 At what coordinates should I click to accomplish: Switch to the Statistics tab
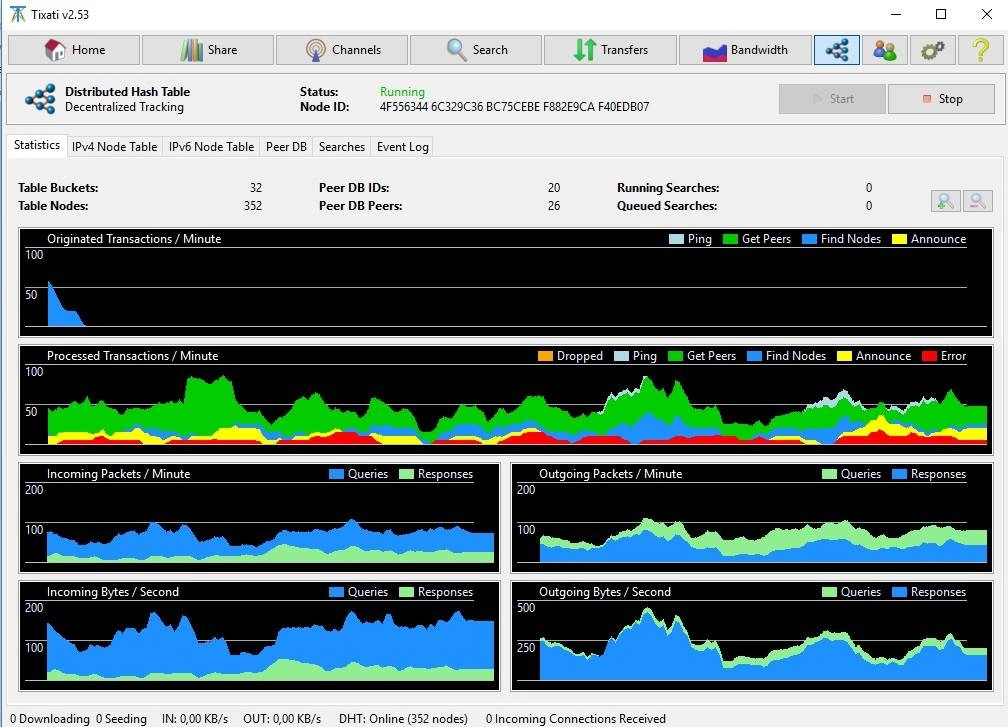pyautogui.click(x=37, y=145)
